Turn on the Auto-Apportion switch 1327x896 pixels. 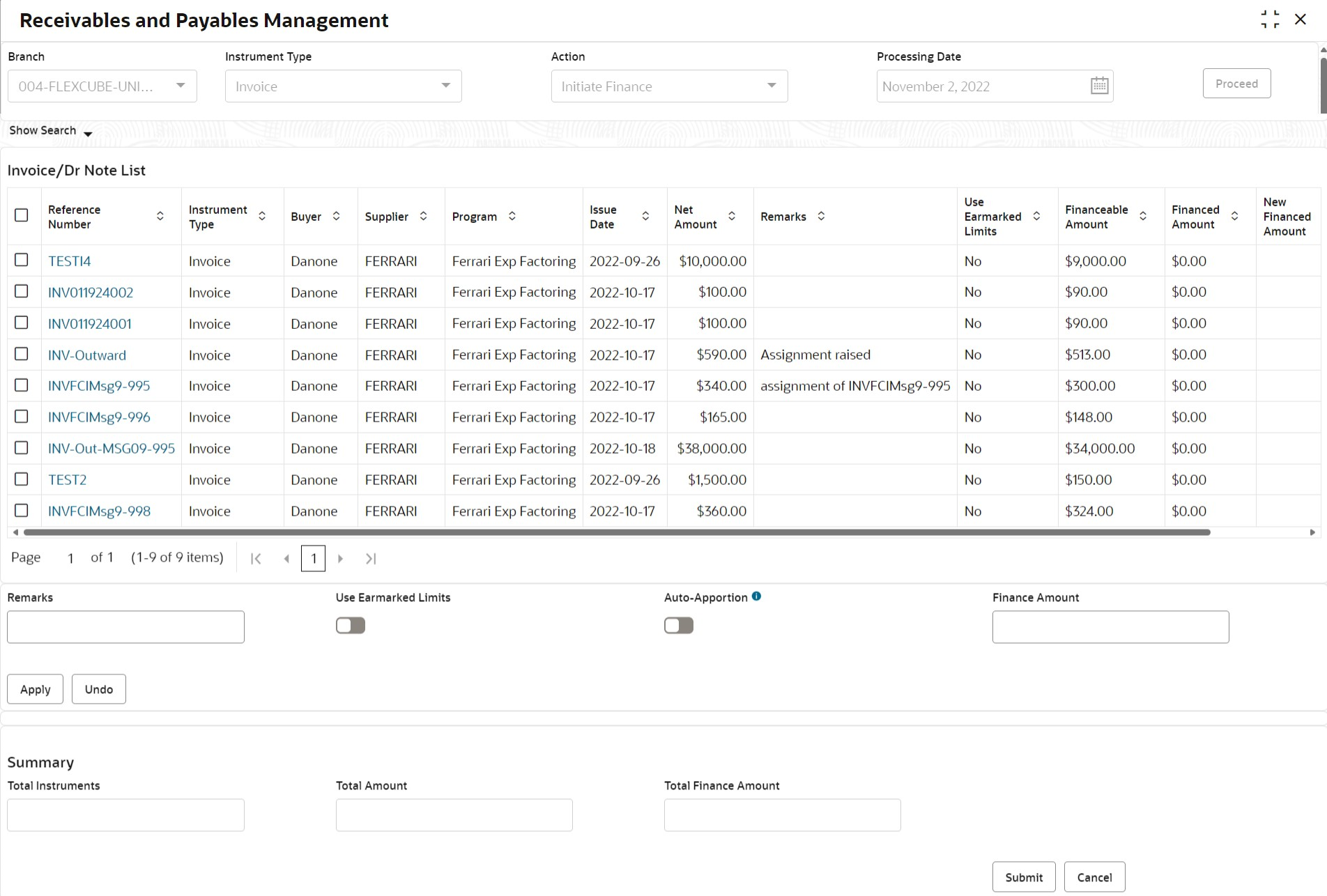679,626
